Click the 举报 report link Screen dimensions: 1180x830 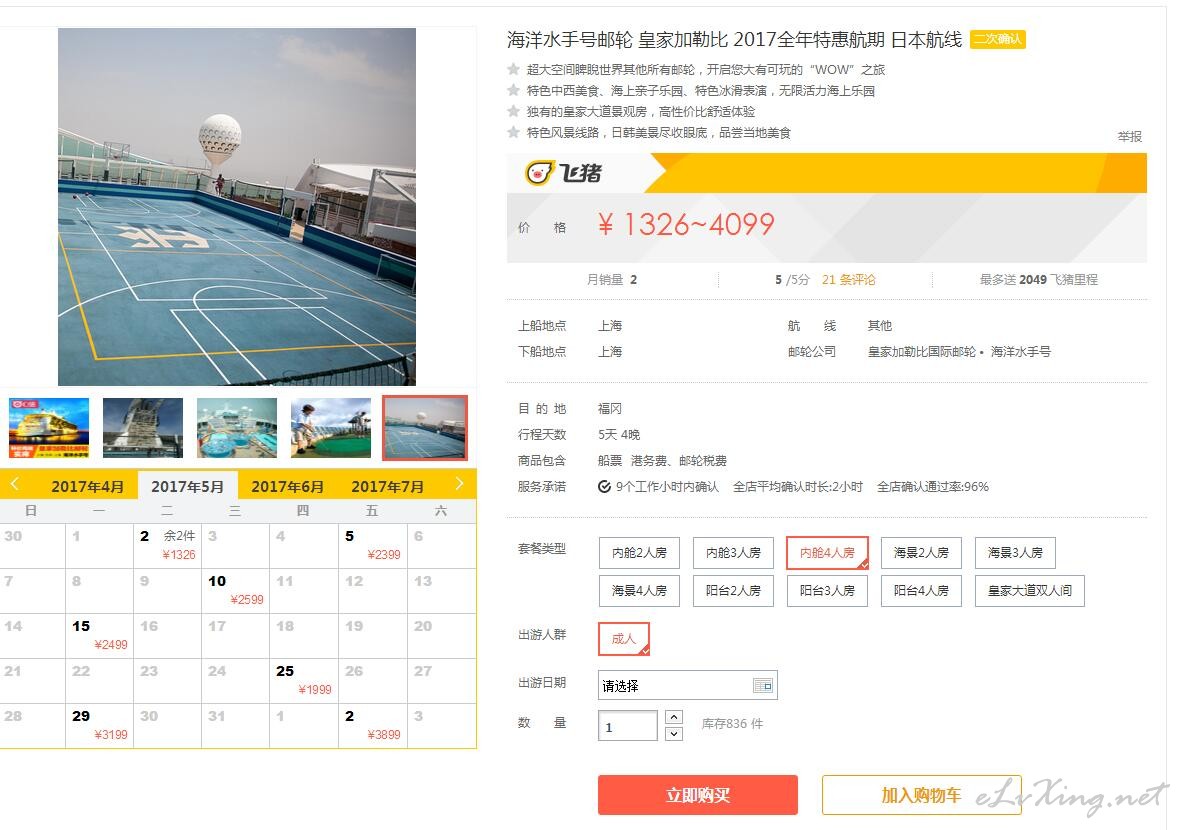pos(1130,136)
